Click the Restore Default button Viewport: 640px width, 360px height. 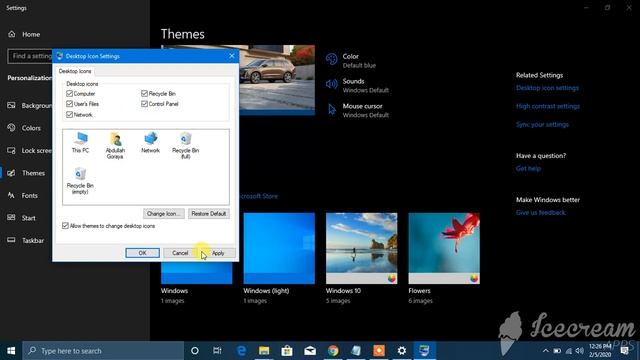coord(209,213)
